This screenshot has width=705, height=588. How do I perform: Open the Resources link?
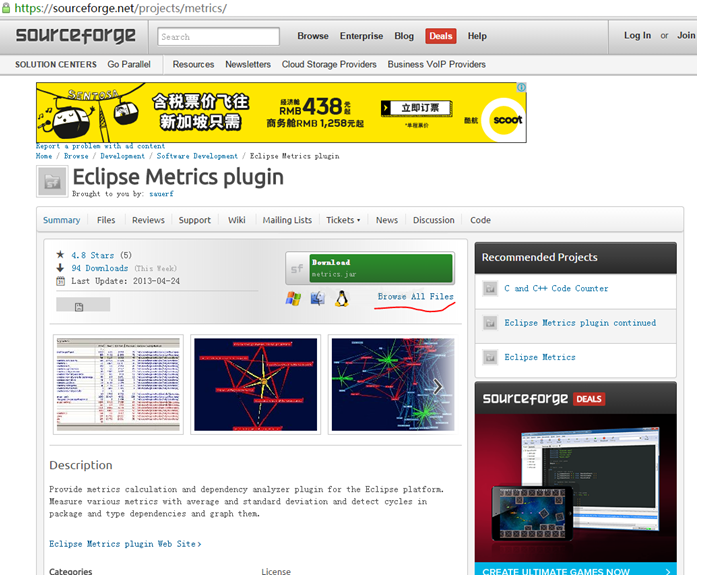[193, 65]
